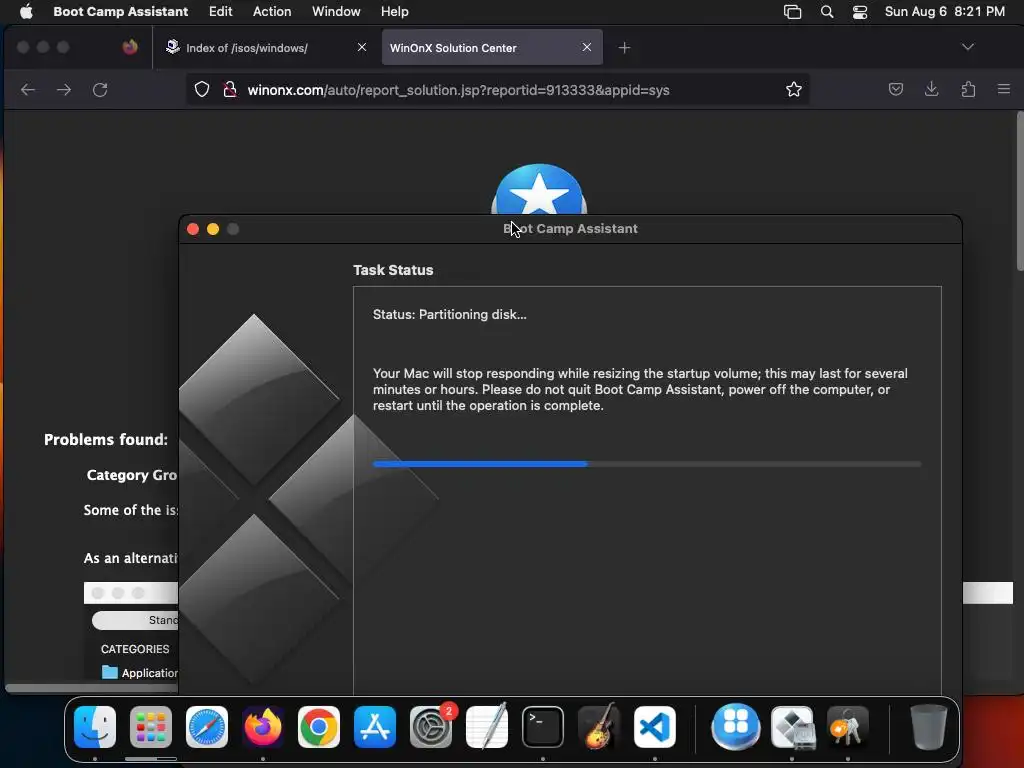Open the Trash in the Dock
The image size is (1024, 768).
928,726
